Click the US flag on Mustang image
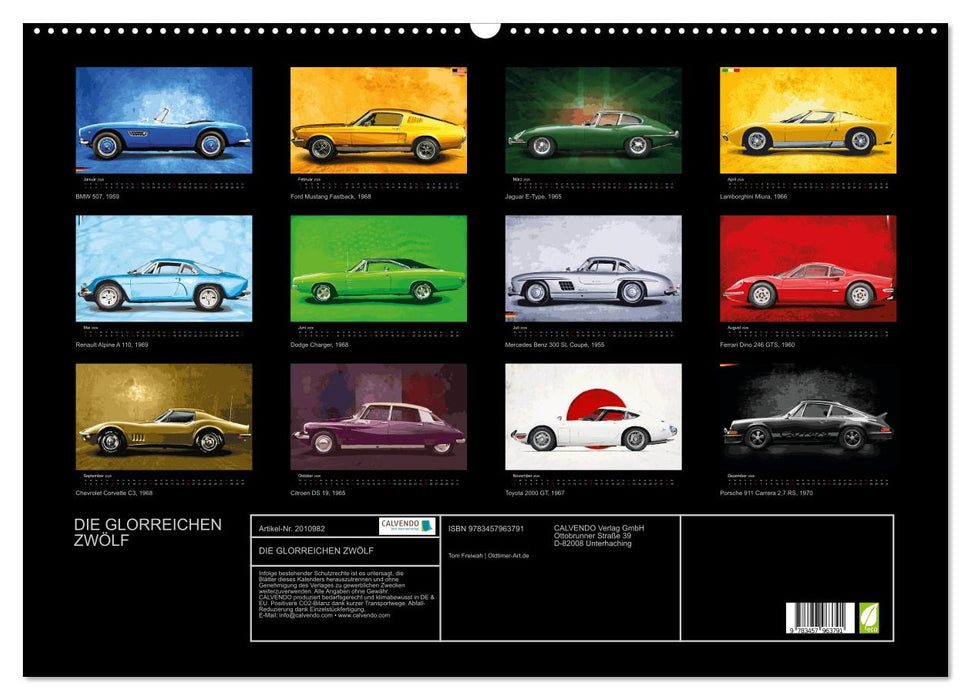The image size is (971, 700). pos(459,72)
